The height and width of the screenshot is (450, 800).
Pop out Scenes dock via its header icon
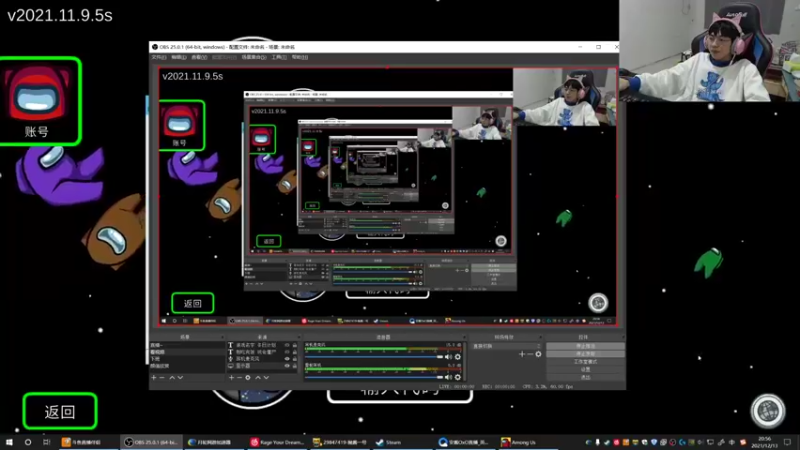(222, 337)
